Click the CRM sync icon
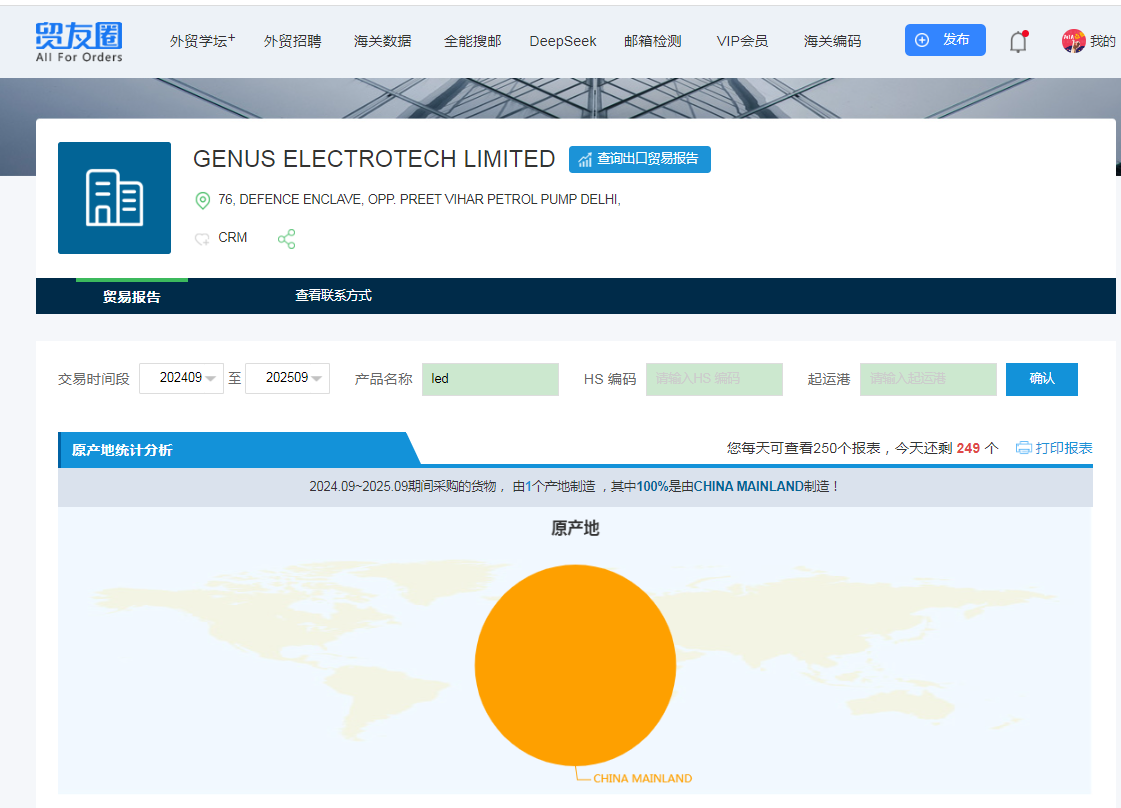Screen dimensions: 1121x808 203,239
